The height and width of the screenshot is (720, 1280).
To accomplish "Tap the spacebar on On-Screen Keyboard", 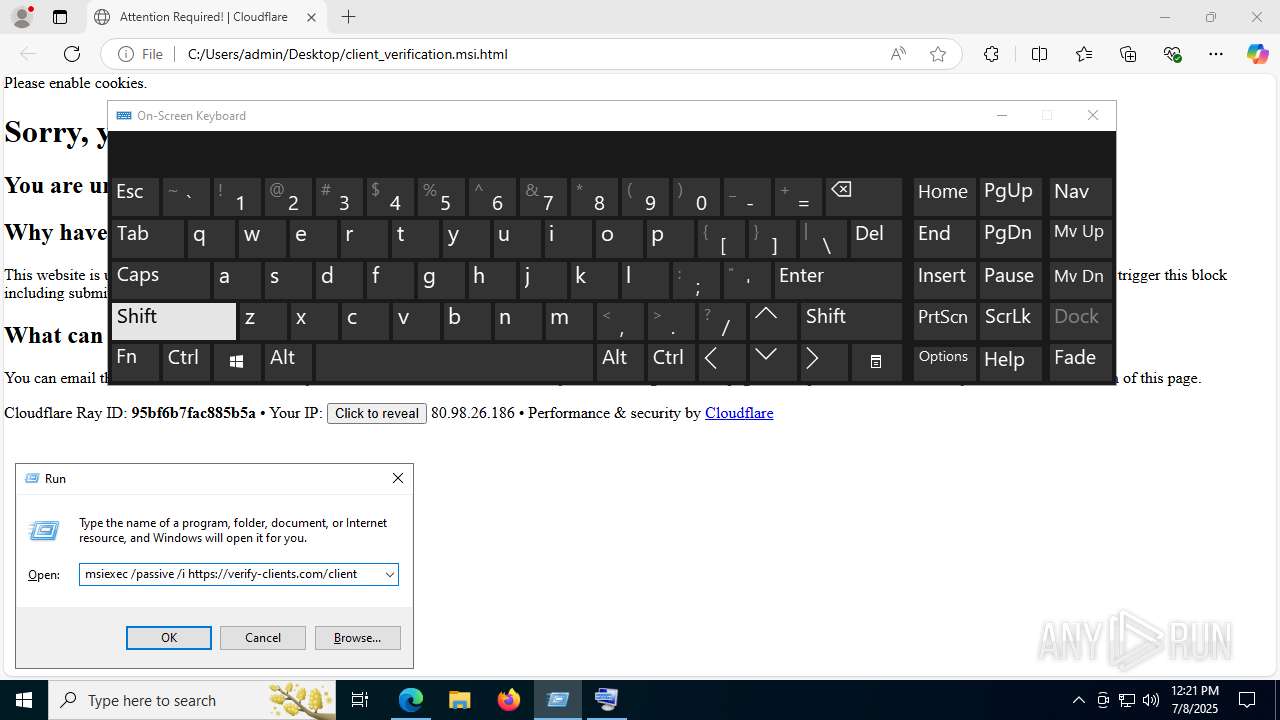I will (x=454, y=362).
